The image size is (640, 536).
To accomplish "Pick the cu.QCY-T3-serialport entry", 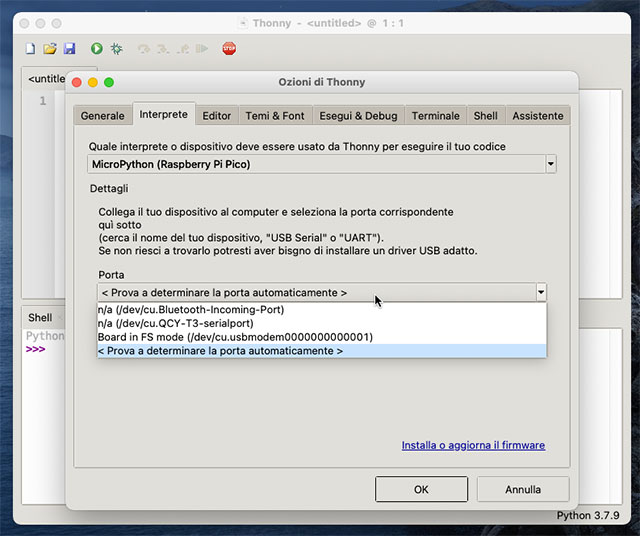I will pos(175,323).
